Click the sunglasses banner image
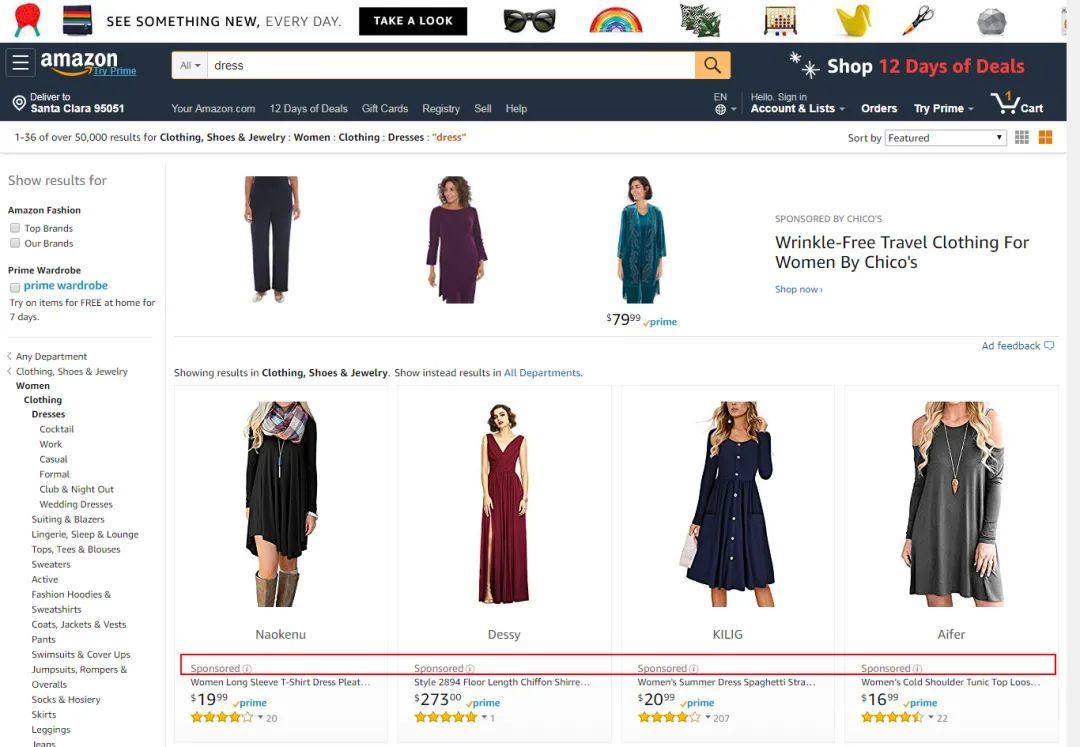The width and height of the screenshot is (1080, 747). click(528, 21)
